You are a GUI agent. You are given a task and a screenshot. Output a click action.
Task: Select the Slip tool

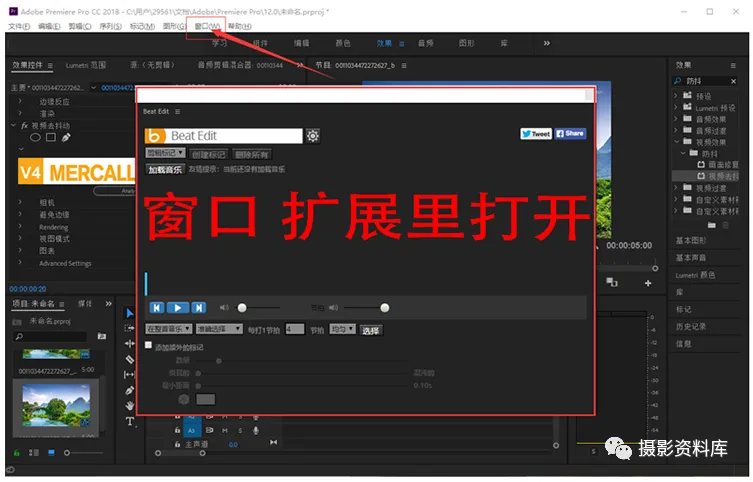[x=130, y=374]
